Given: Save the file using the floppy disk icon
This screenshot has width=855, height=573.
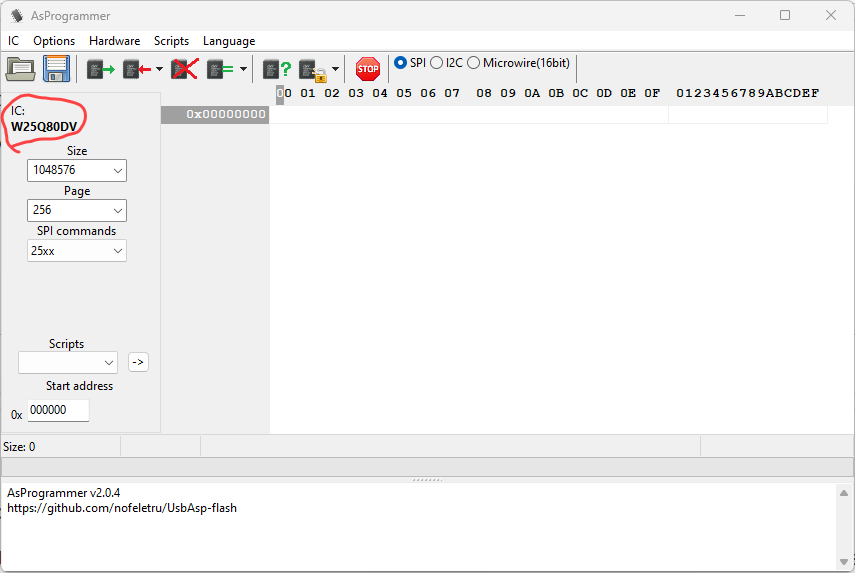Looking at the screenshot, I should (57, 69).
